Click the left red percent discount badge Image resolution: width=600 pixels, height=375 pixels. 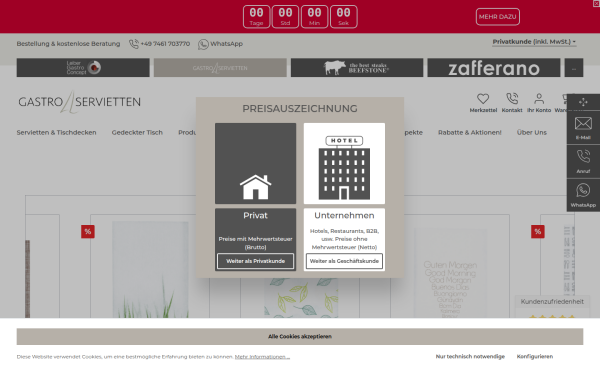point(88,232)
